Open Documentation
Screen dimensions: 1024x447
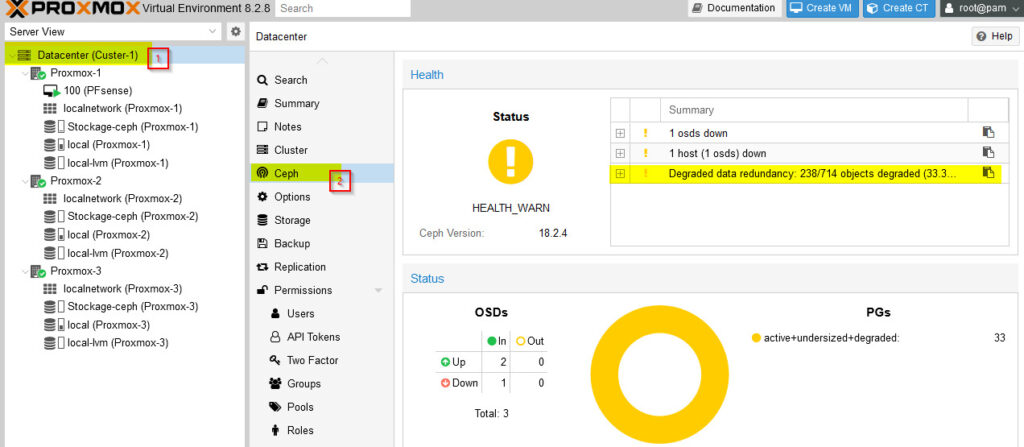[734, 8]
